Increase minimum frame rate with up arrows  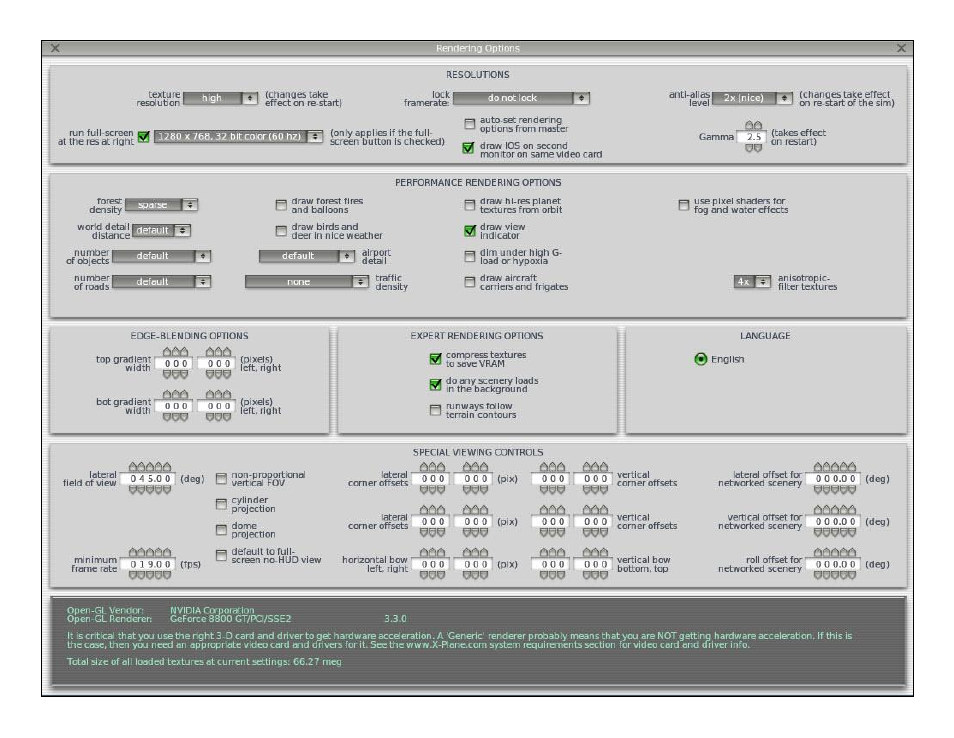(150, 552)
